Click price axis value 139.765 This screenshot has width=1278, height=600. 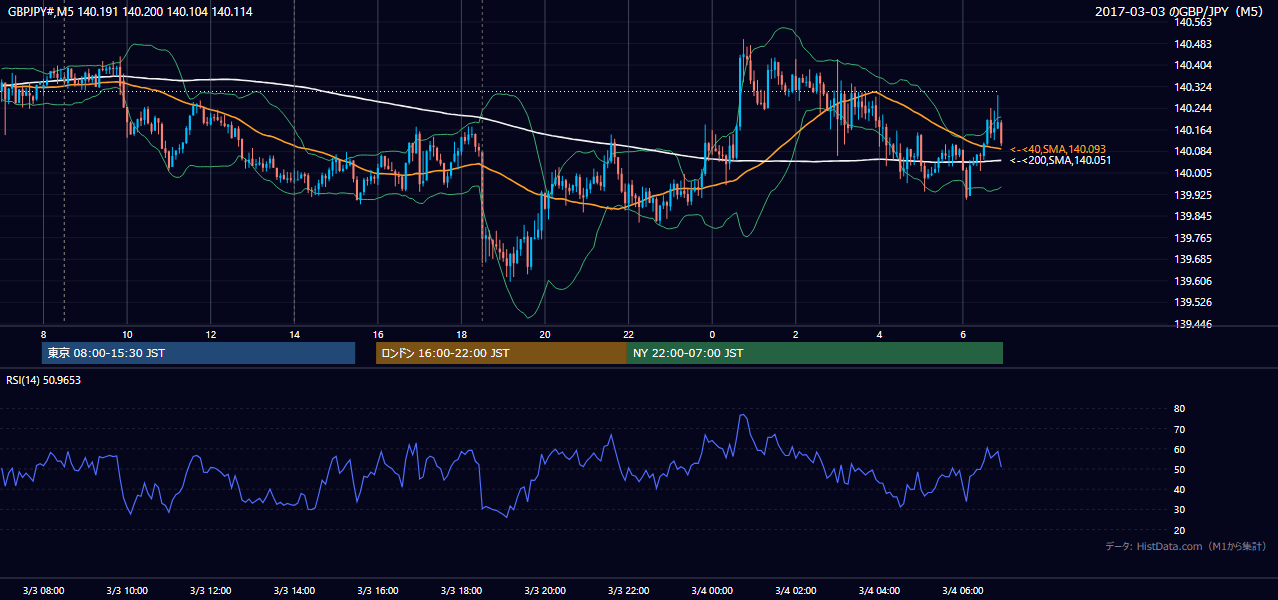pyautogui.click(x=1193, y=238)
